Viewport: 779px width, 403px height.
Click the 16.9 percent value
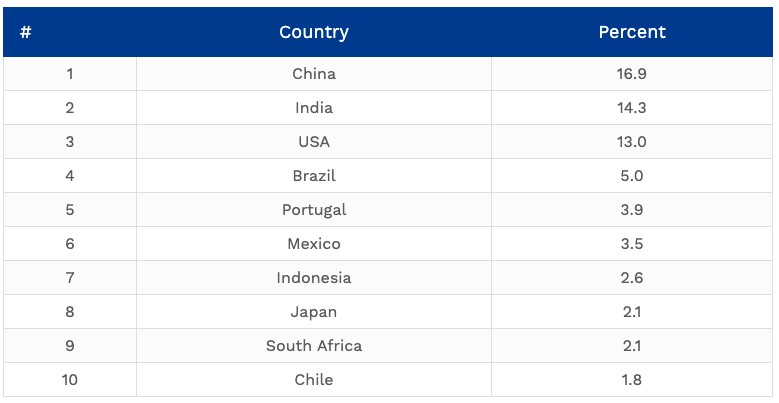(x=632, y=74)
